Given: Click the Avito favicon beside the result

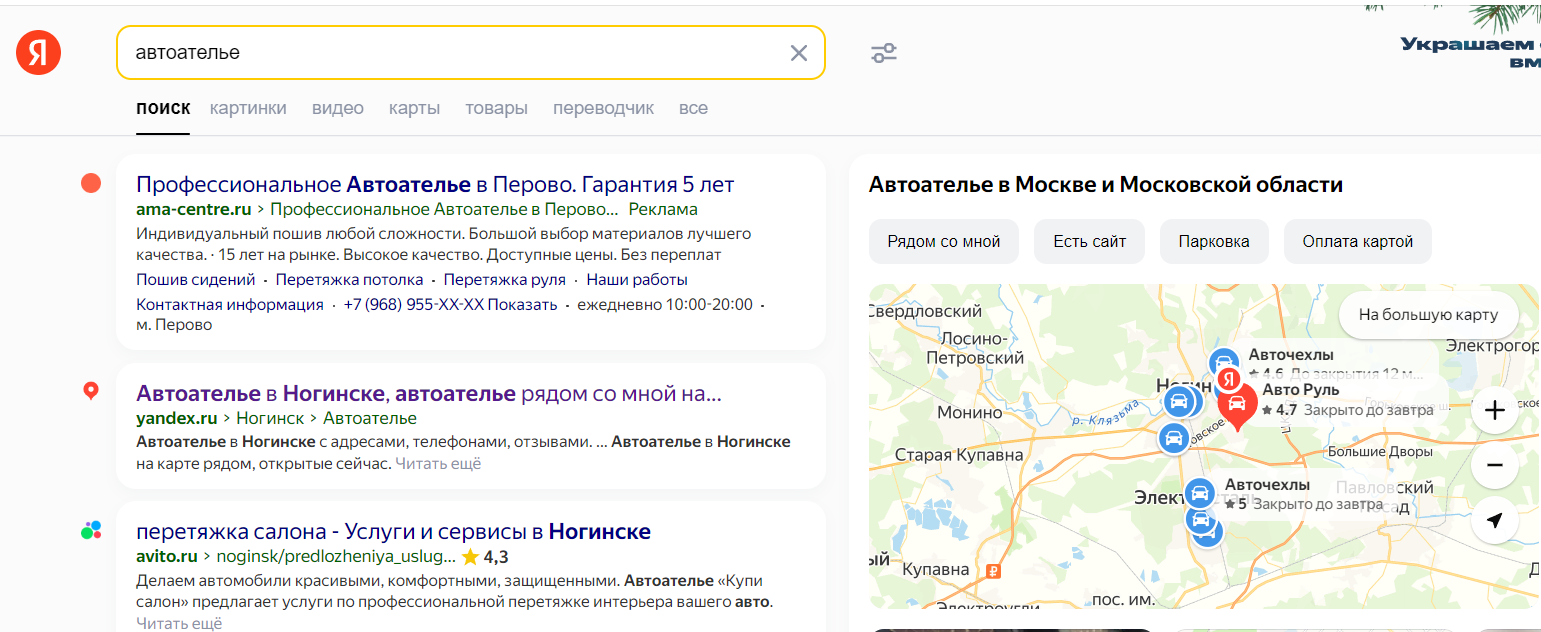Looking at the screenshot, I should coord(91,530).
